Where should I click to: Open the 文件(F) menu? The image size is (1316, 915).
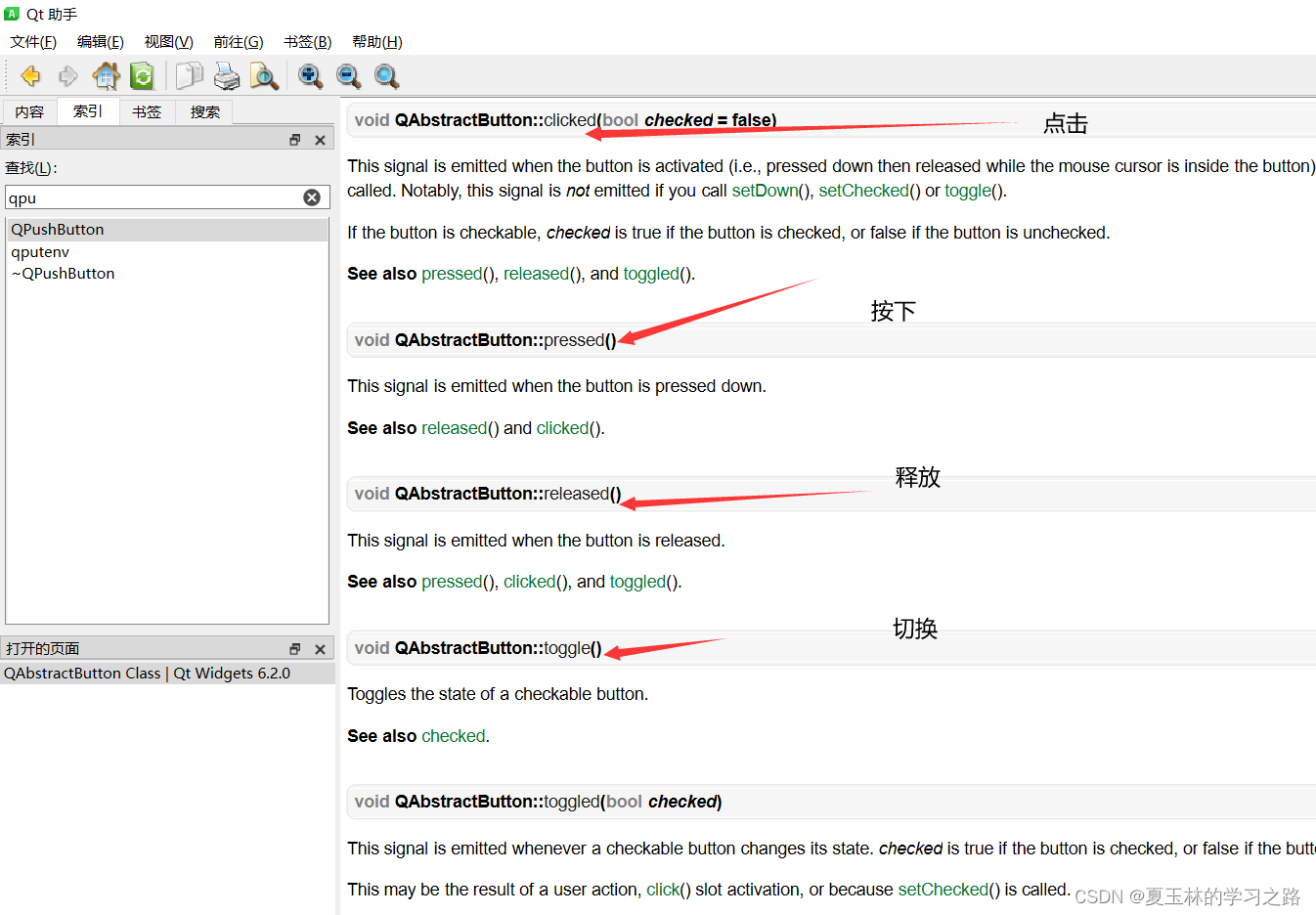click(x=33, y=42)
